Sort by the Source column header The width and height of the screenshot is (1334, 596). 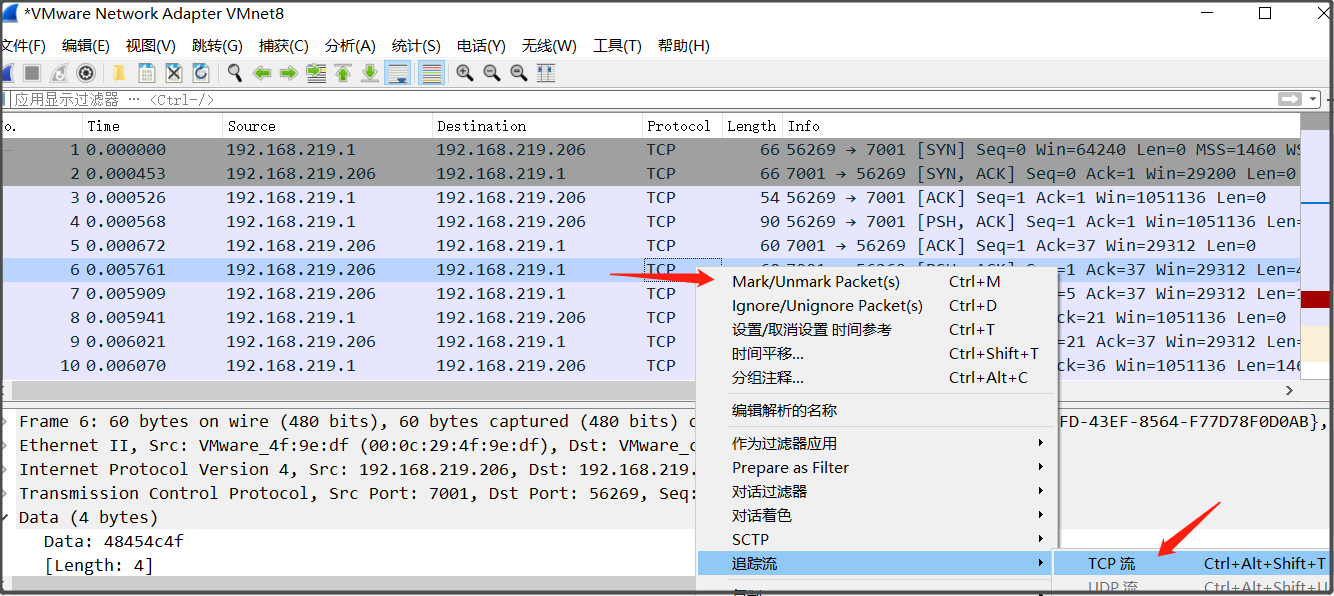point(327,126)
